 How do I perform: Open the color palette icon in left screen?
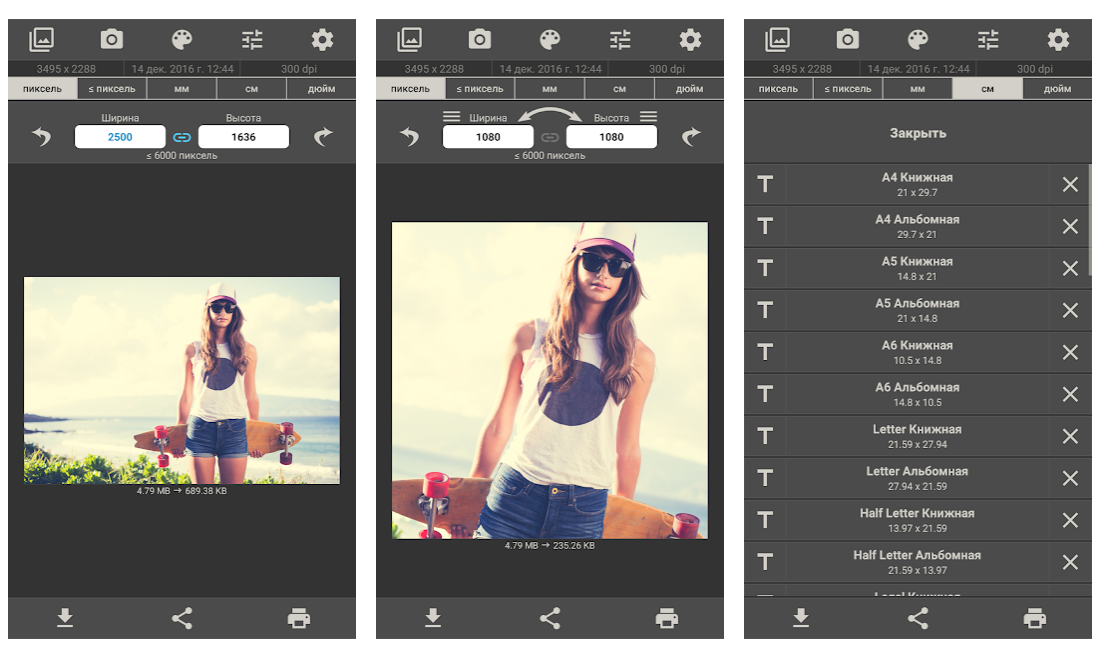point(181,40)
